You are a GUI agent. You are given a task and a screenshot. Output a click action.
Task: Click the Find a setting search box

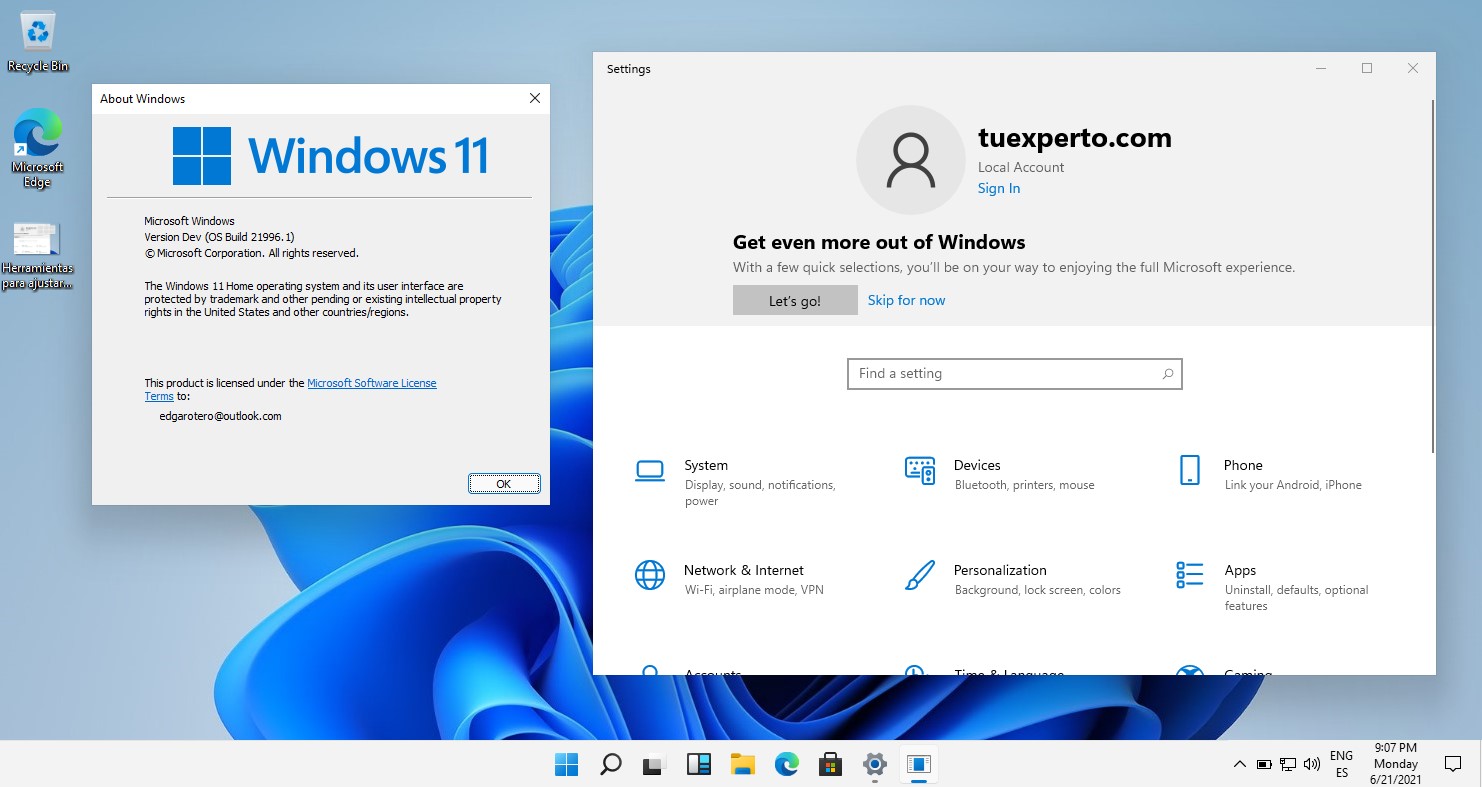(1014, 373)
